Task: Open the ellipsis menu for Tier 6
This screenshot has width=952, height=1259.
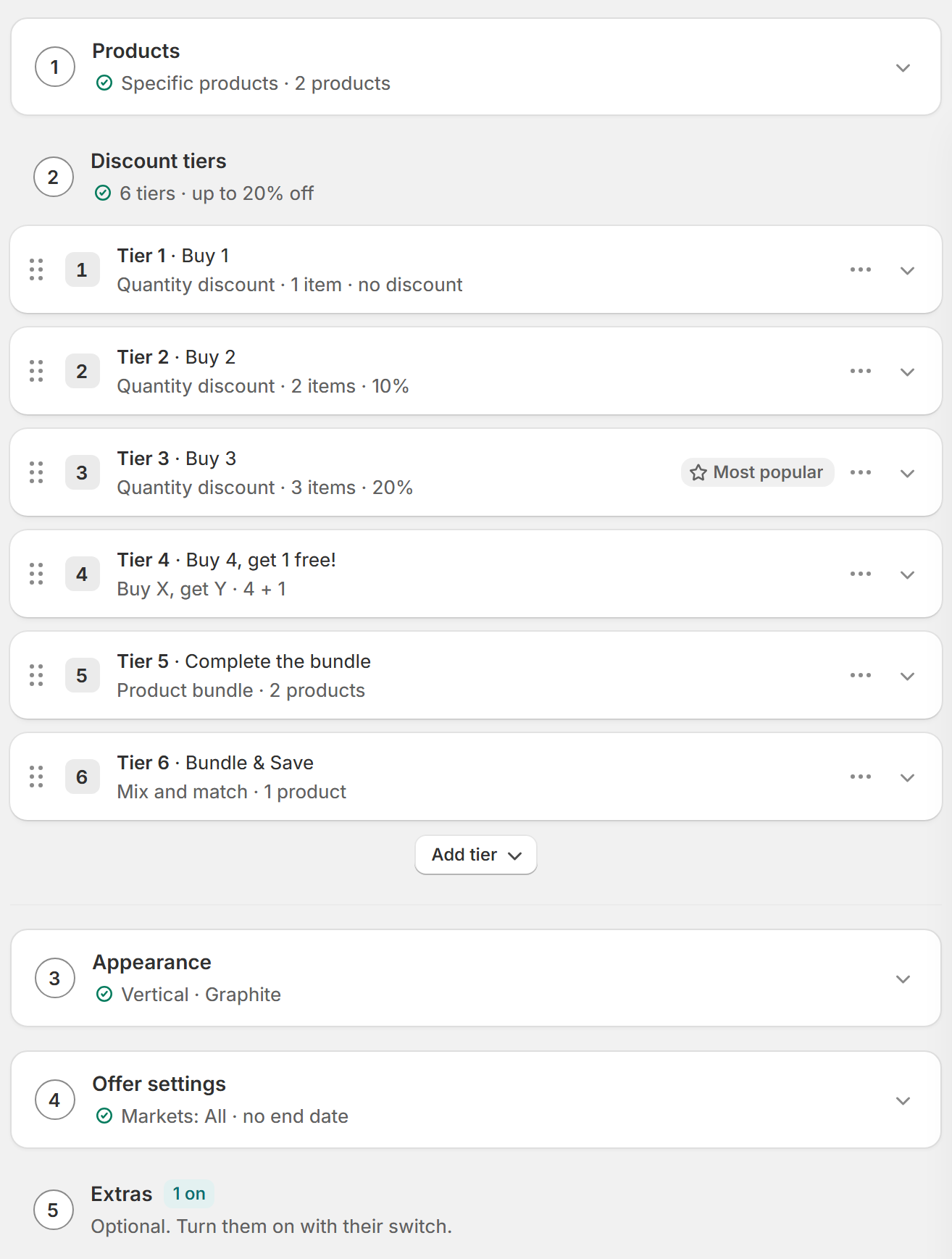Action: coord(861,777)
